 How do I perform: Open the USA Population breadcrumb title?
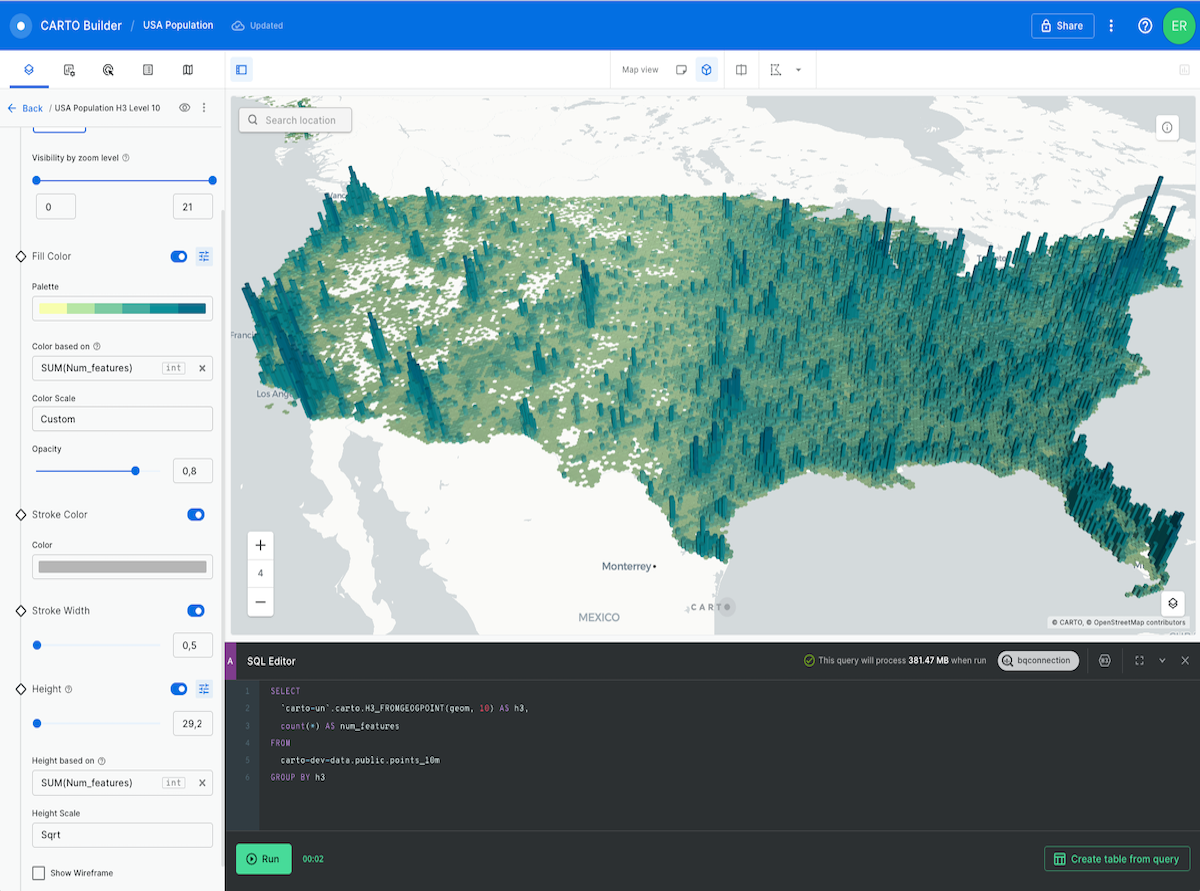177,25
